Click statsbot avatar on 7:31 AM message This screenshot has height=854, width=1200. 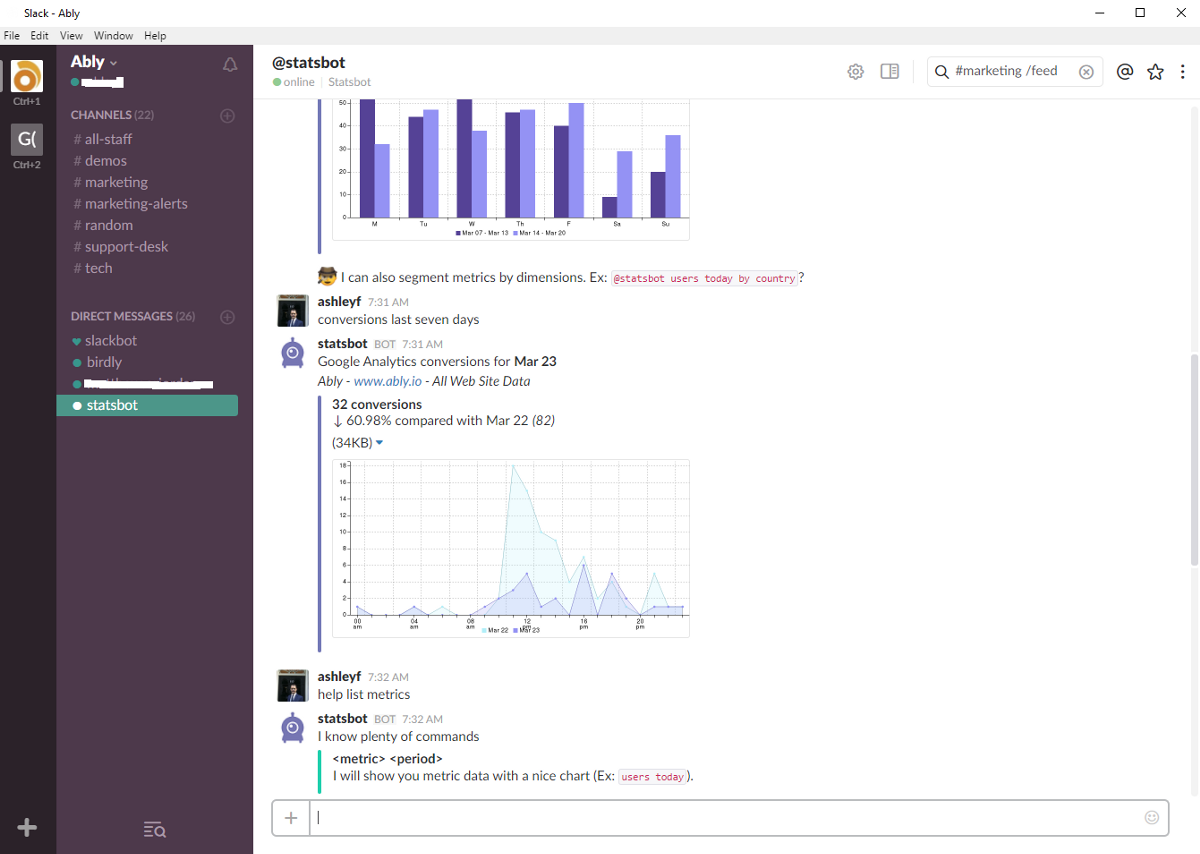point(292,353)
